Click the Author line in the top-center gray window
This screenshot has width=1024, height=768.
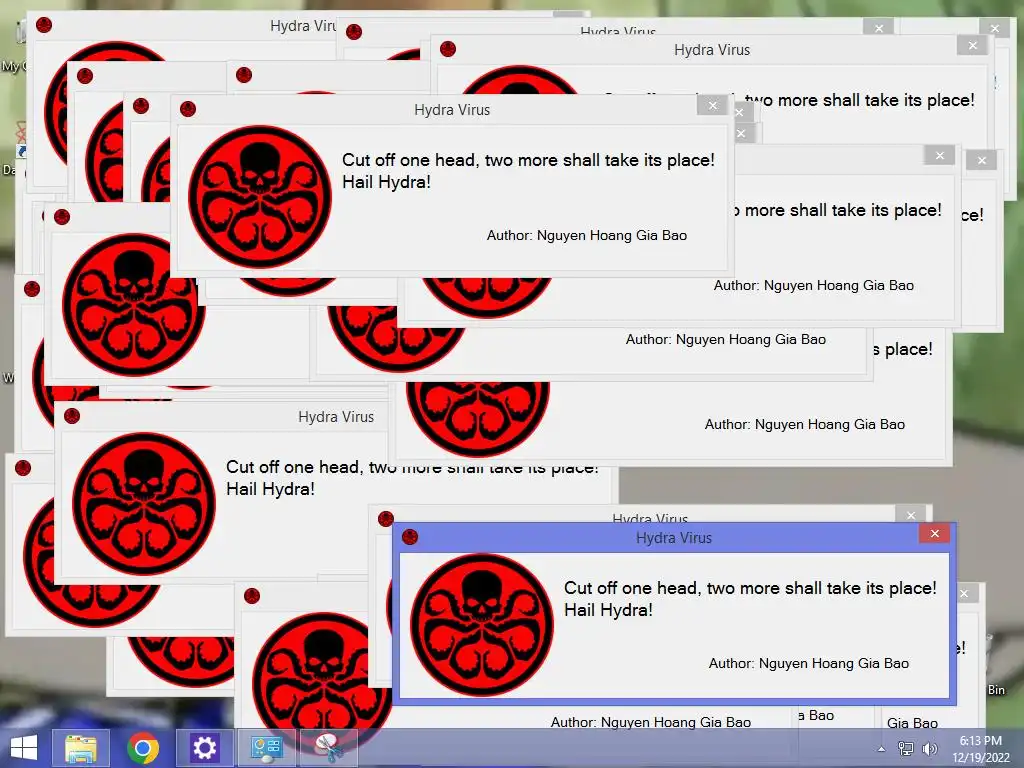(586, 236)
